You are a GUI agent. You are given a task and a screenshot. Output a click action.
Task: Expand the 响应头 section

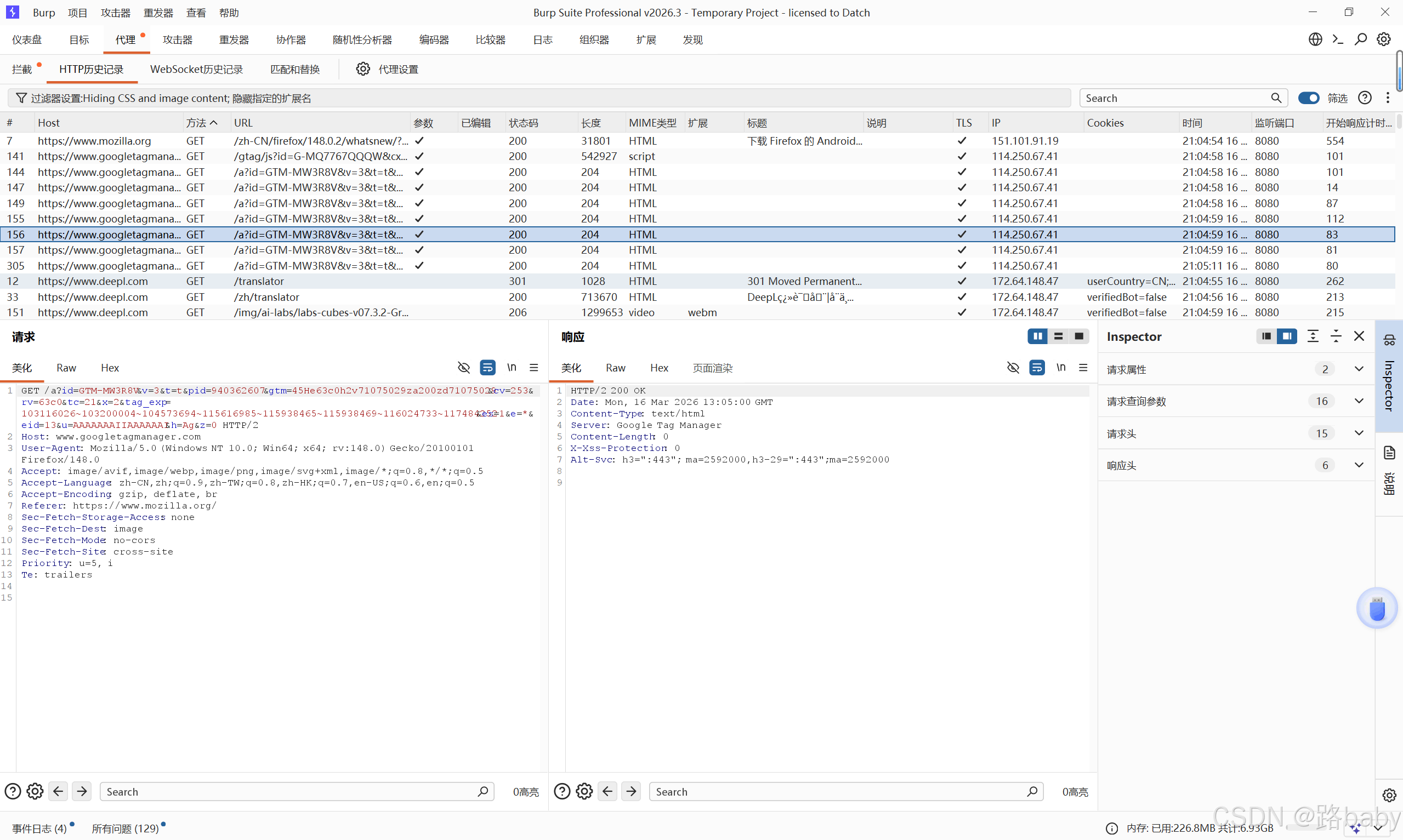tap(1358, 465)
